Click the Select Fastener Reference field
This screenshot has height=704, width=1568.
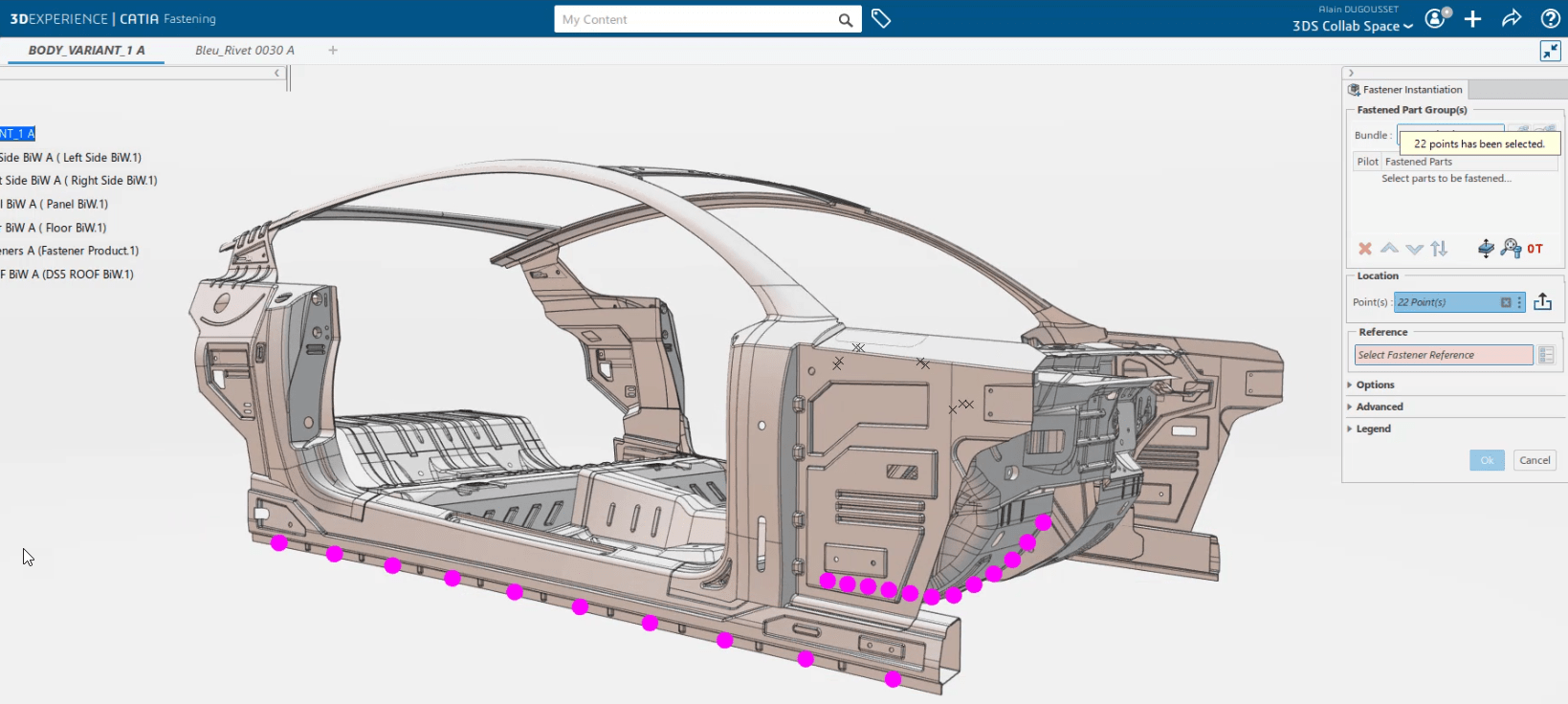coord(1444,355)
